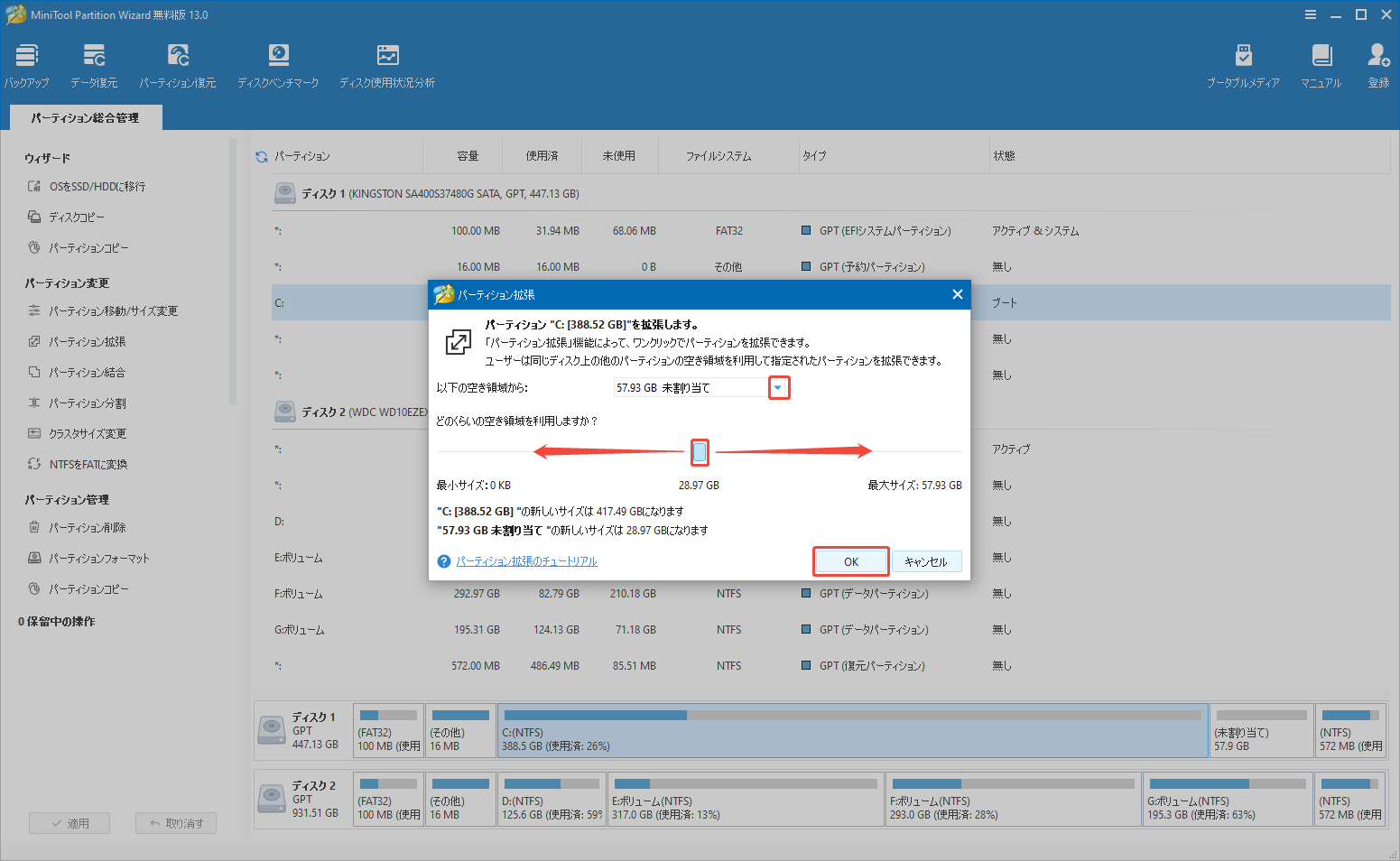The image size is (1400, 861).
Task: Run ディスクベンチマーク (Disk Benchmark)
Action: [278, 63]
